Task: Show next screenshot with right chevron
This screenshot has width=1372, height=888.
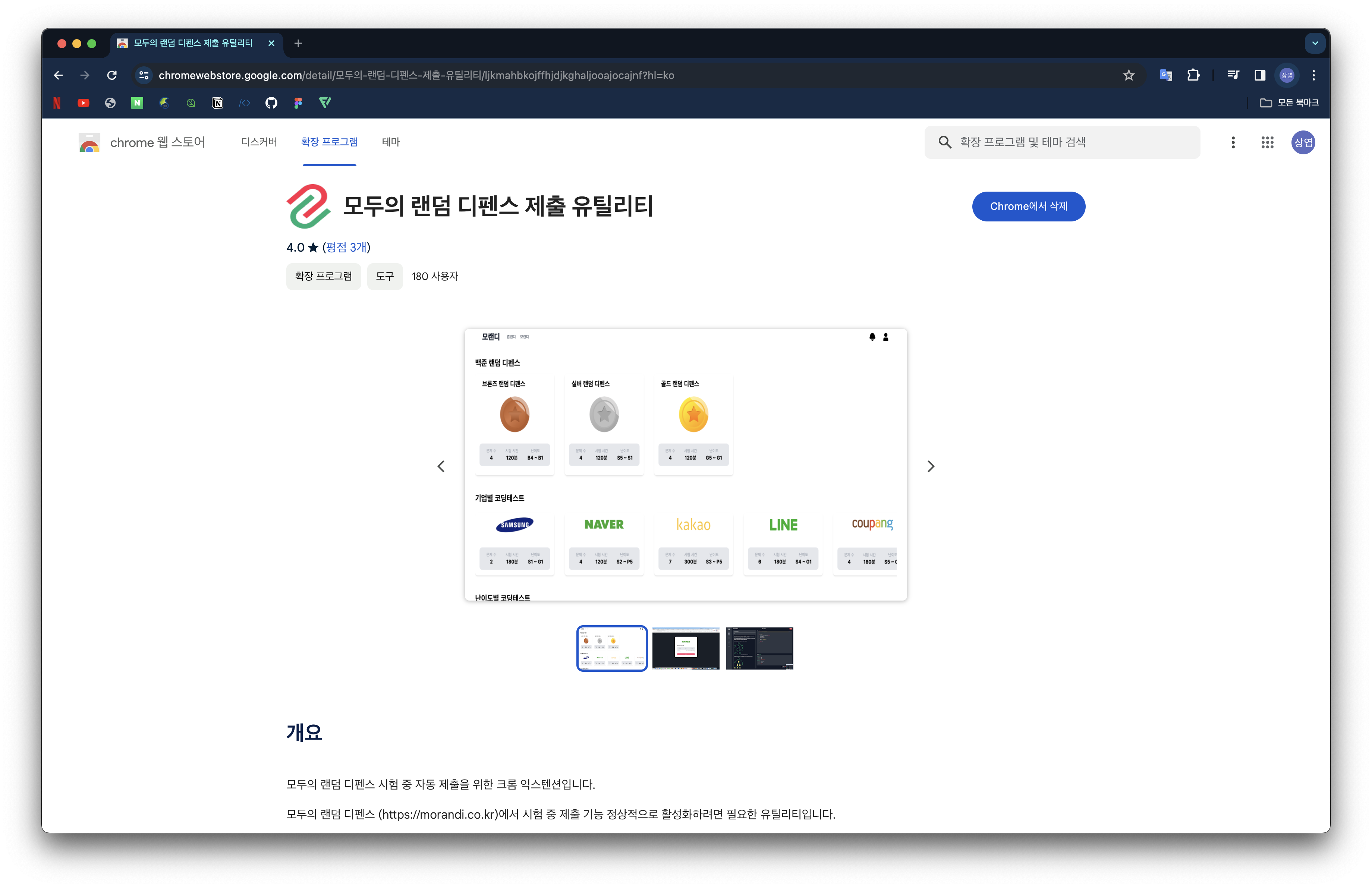Action: 931,466
